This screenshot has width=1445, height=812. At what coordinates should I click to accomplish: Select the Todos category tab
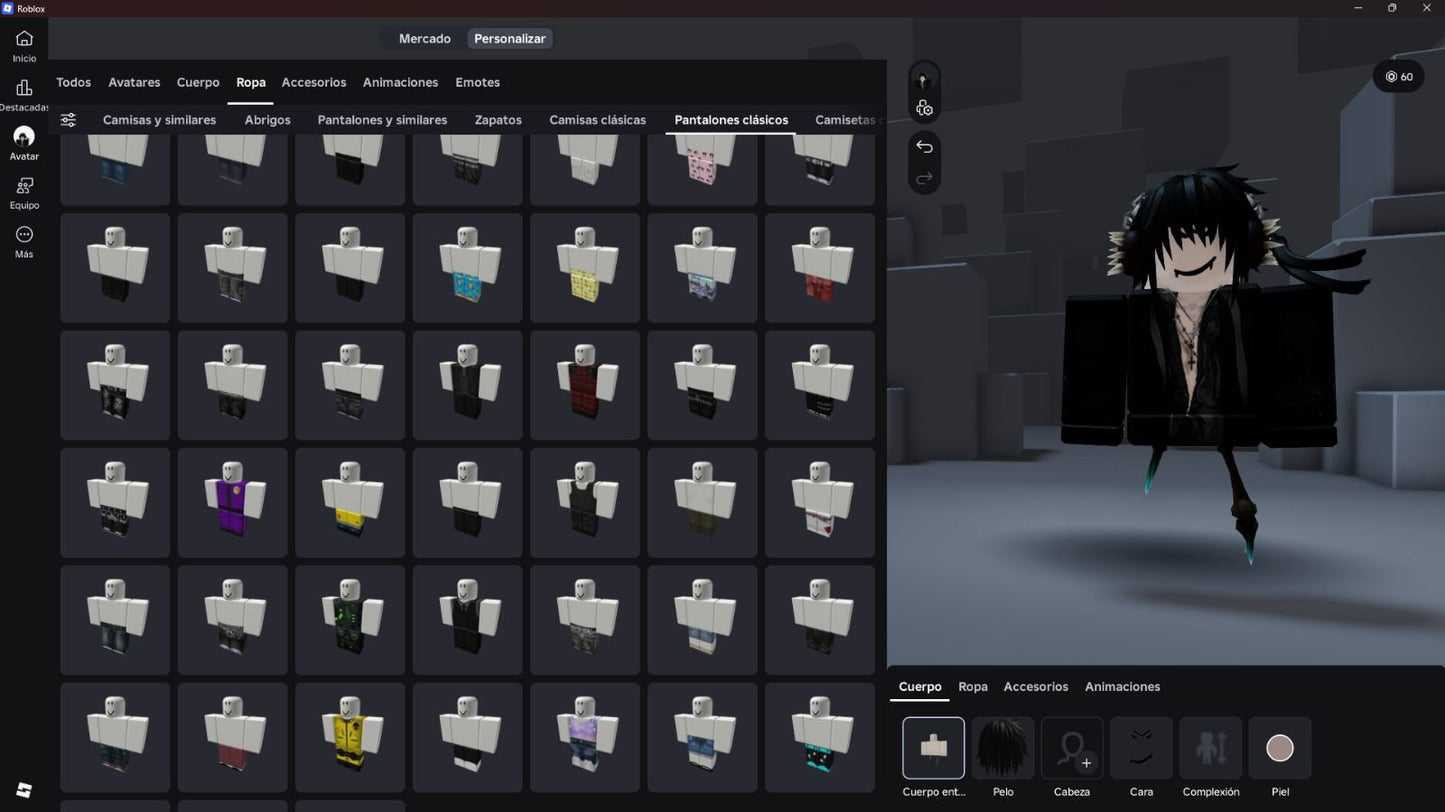(73, 82)
